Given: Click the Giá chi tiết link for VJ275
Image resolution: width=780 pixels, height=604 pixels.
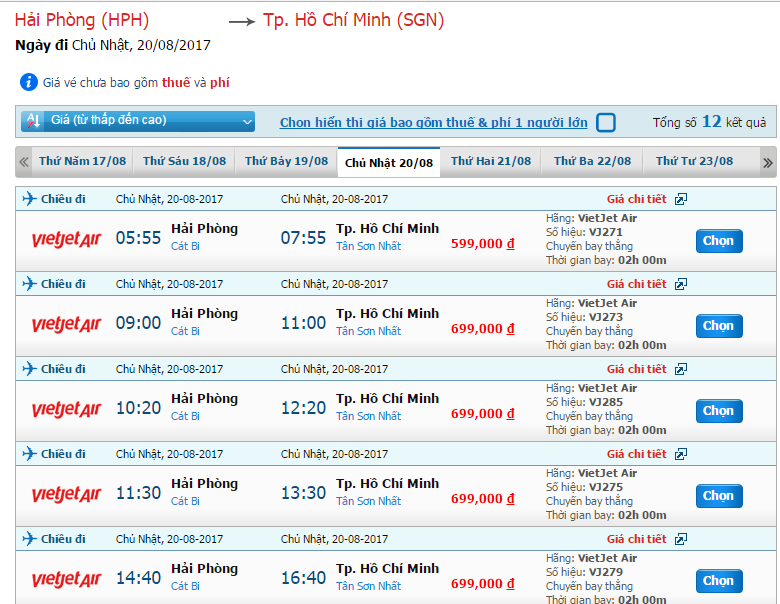Looking at the screenshot, I should pyautogui.click(x=636, y=454).
